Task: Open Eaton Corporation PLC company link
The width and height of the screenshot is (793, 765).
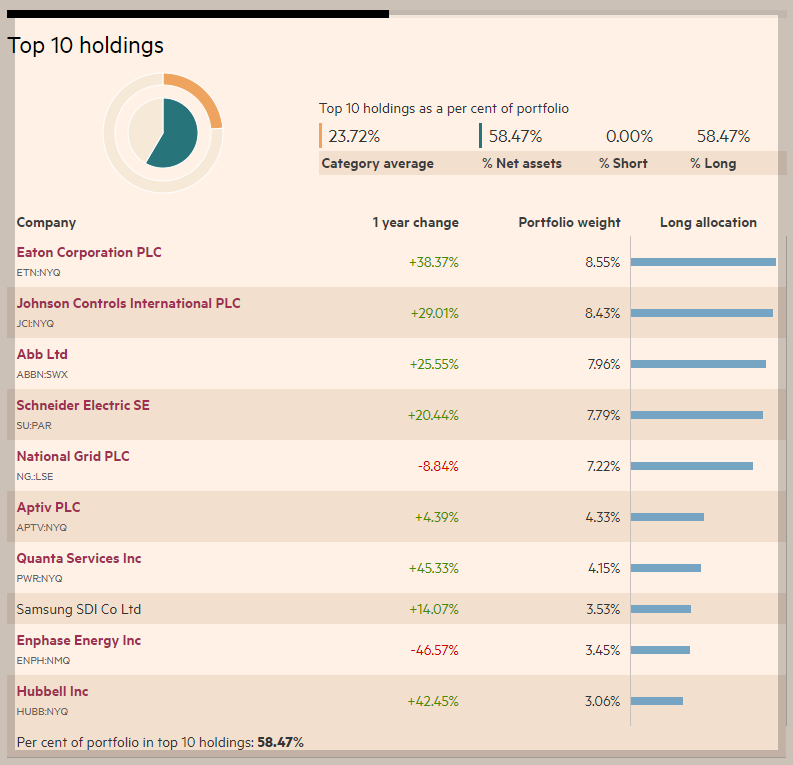Action: point(89,252)
